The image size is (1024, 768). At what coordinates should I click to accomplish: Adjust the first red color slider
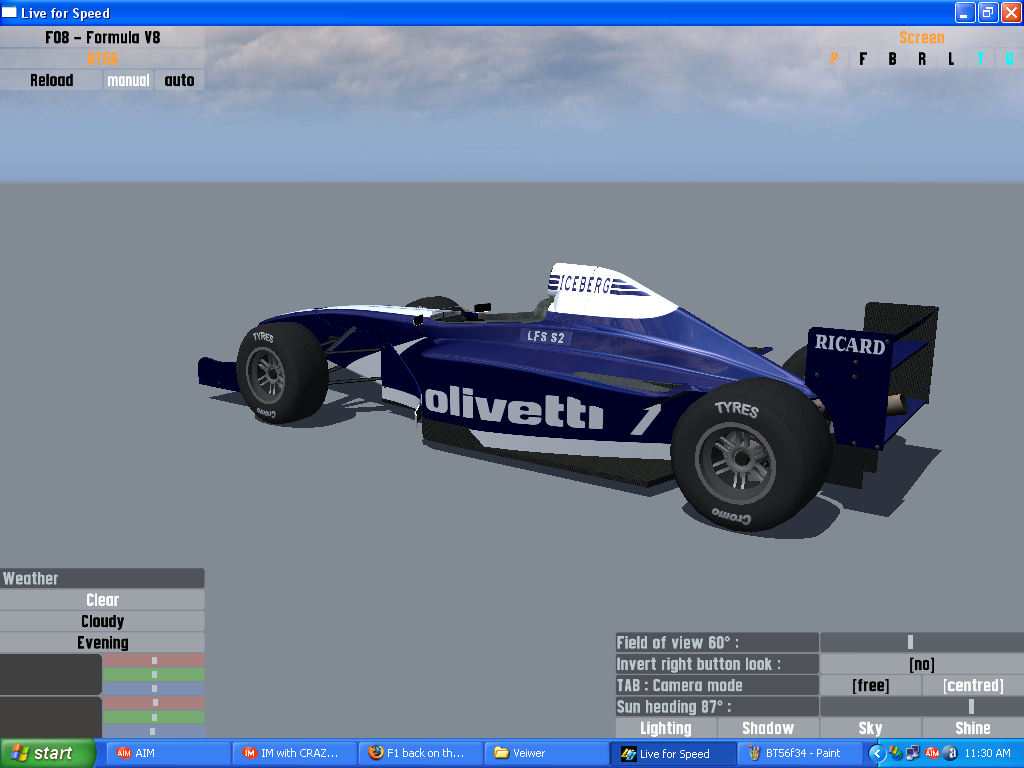click(x=154, y=660)
